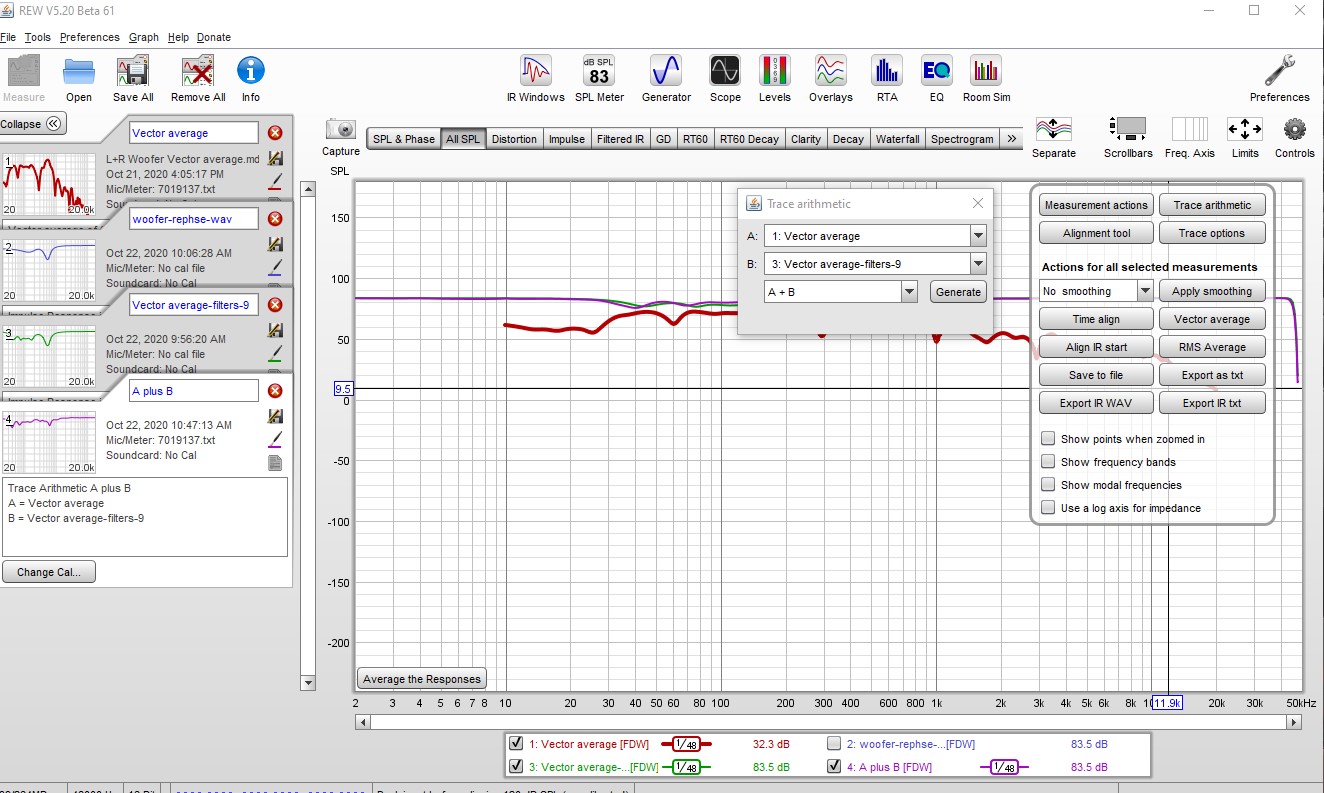This screenshot has height=793, width=1324.
Task: Click the Change Cal... button
Action: click(49, 572)
